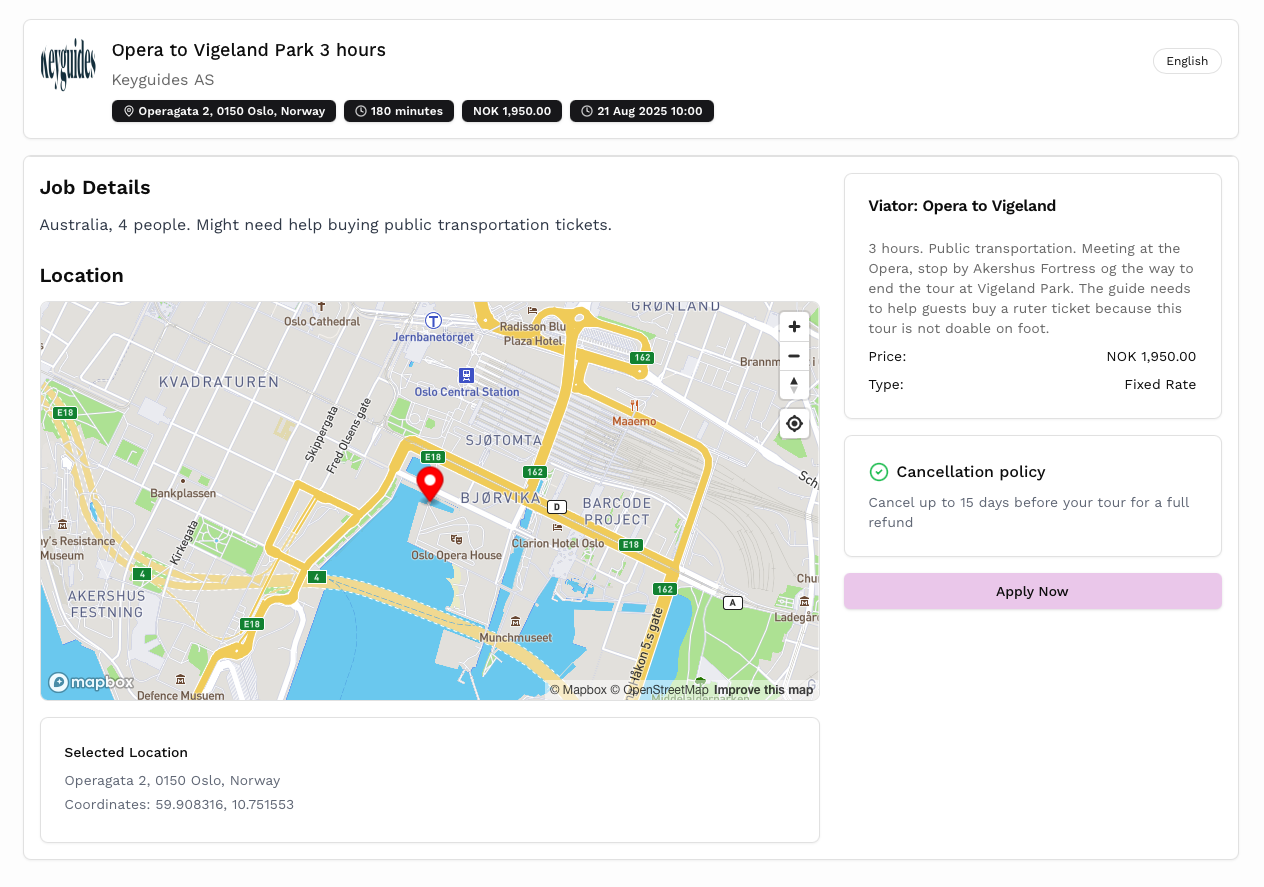Click the Skippergata street label on the map

pos(321,433)
